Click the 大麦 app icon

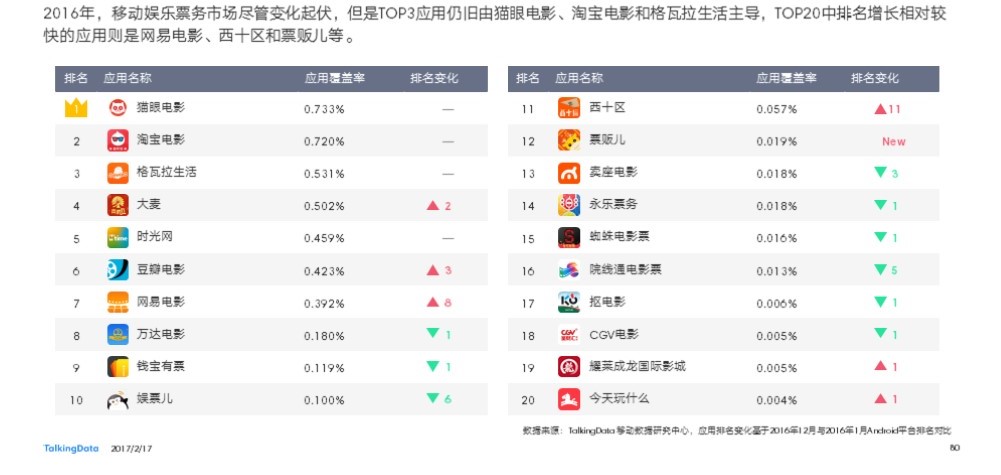click(x=117, y=205)
